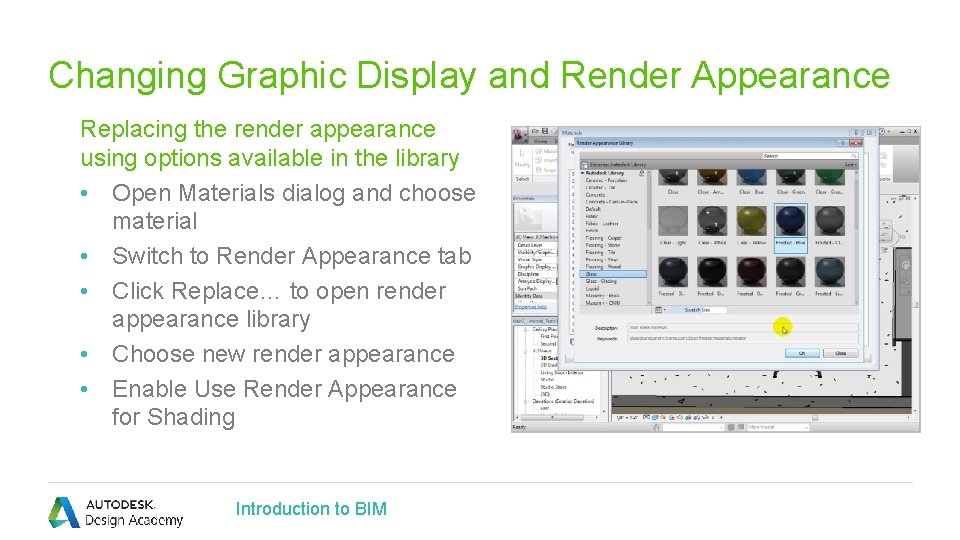The image size is (960, 540).
Task: Select the Flooring - Tile category
Action: click(x=600, y=252)
